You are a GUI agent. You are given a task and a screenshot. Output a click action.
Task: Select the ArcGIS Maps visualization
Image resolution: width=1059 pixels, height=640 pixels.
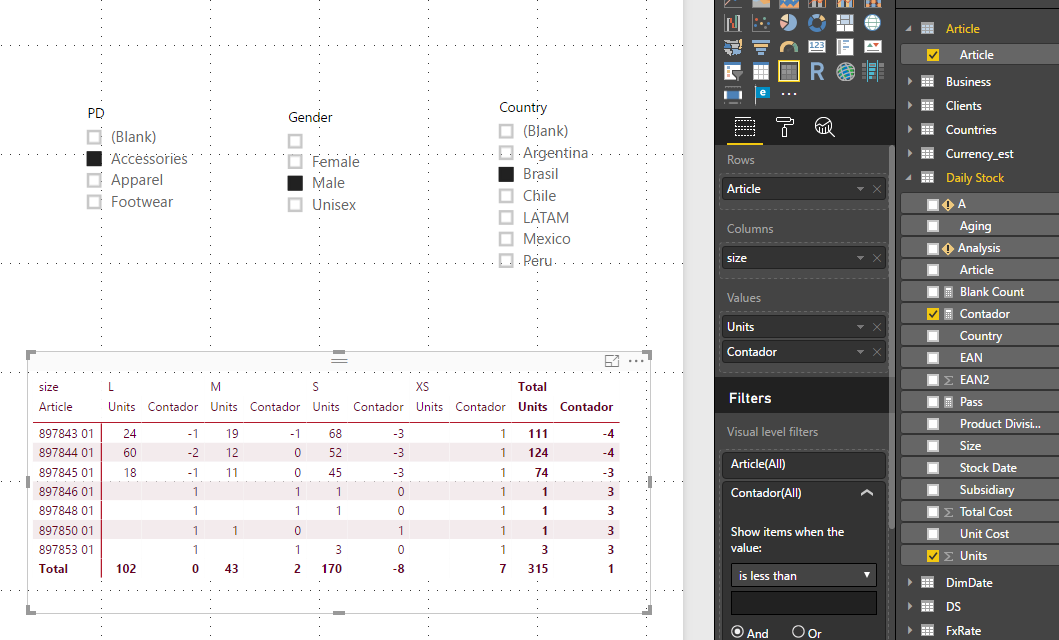tap(845, 72)
